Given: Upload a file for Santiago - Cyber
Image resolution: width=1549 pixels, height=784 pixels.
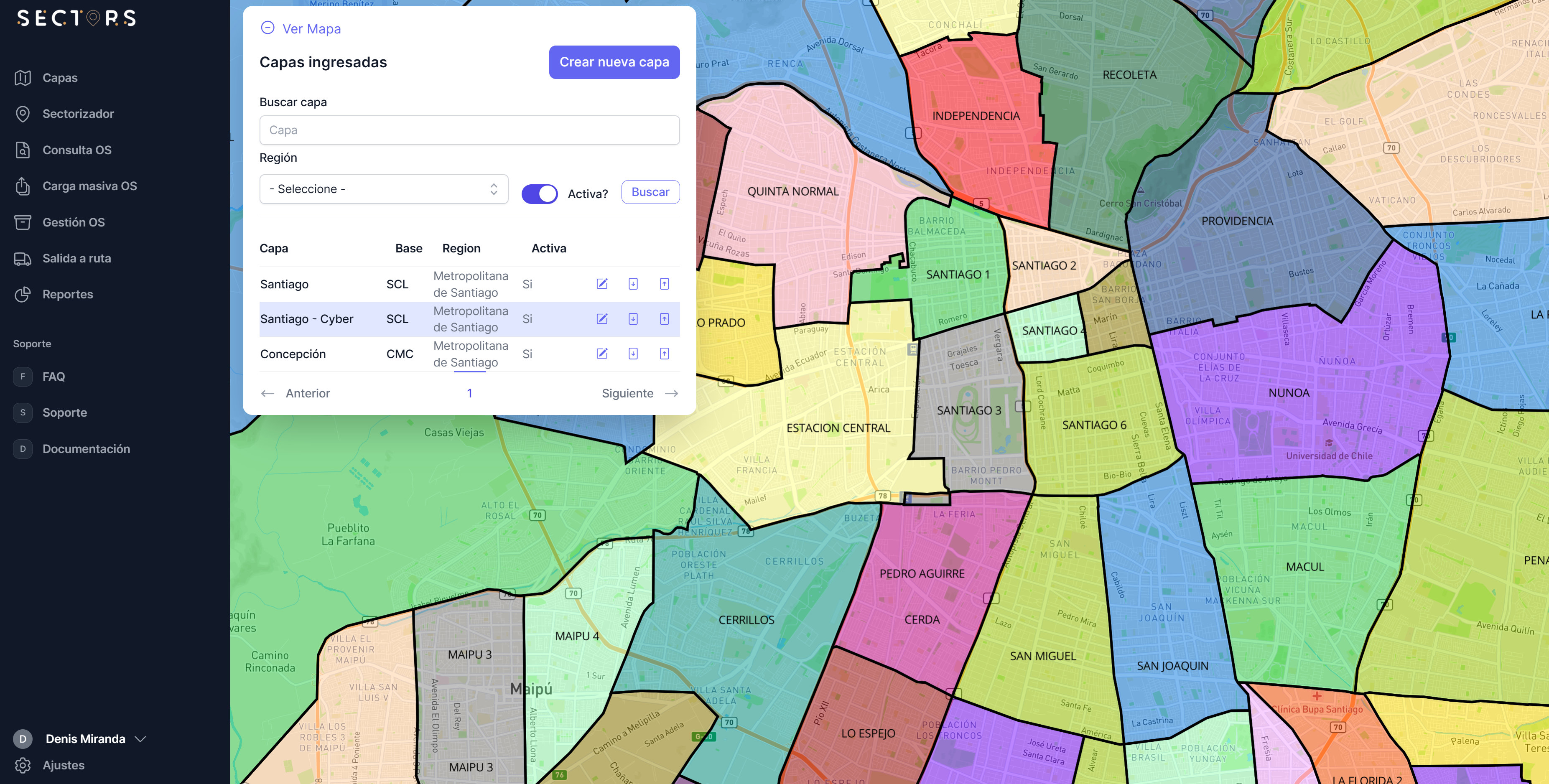Looking at the screenshot, I should pyautogui.click(x=664, y=318).
